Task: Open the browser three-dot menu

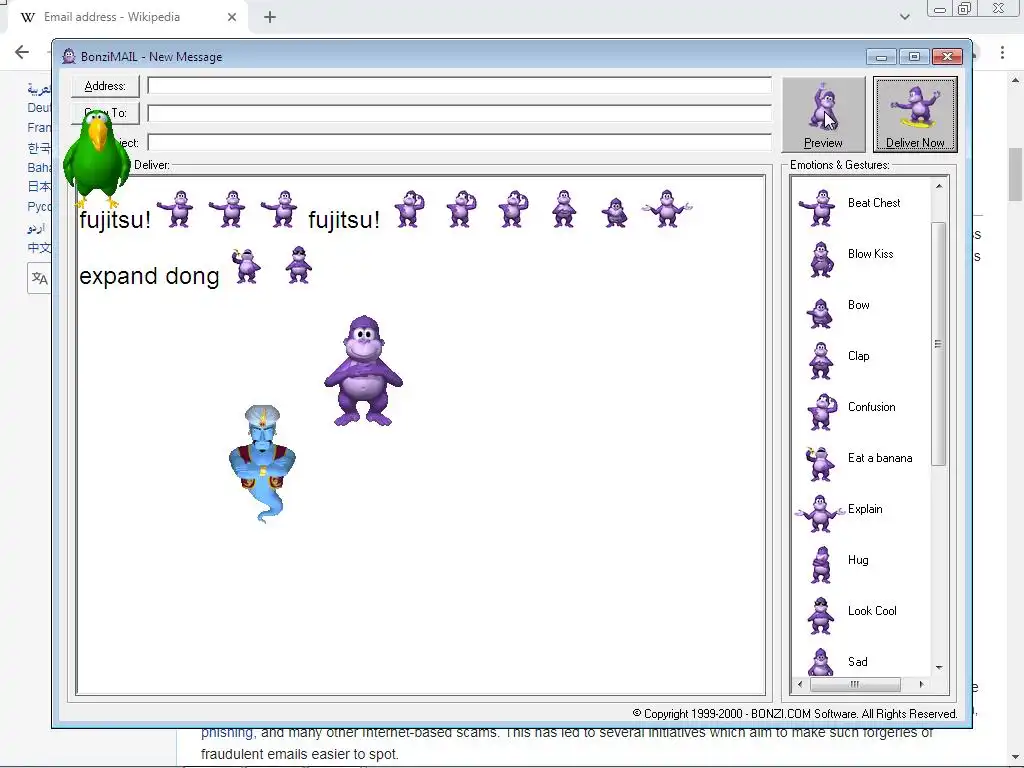Action: [1002, 52]
